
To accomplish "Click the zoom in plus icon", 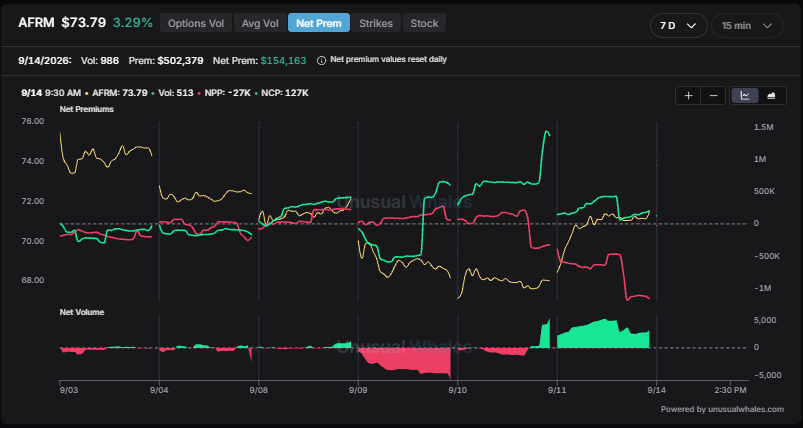I will pyautogui.click(x=688, y=96).
